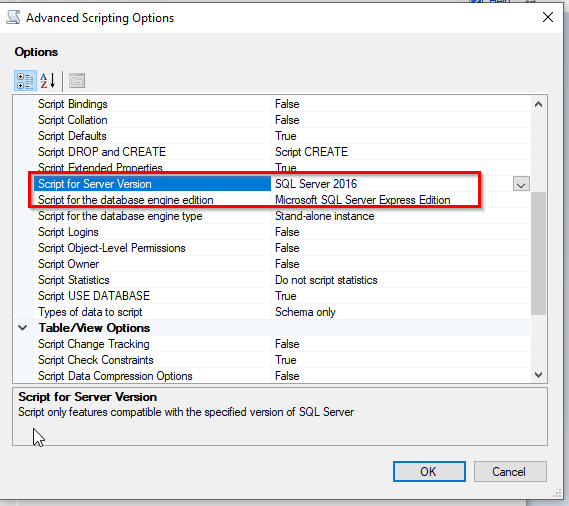Switch to Categorized view icon
The height and width of the screenshot is (506, 569).
point(25,81)
